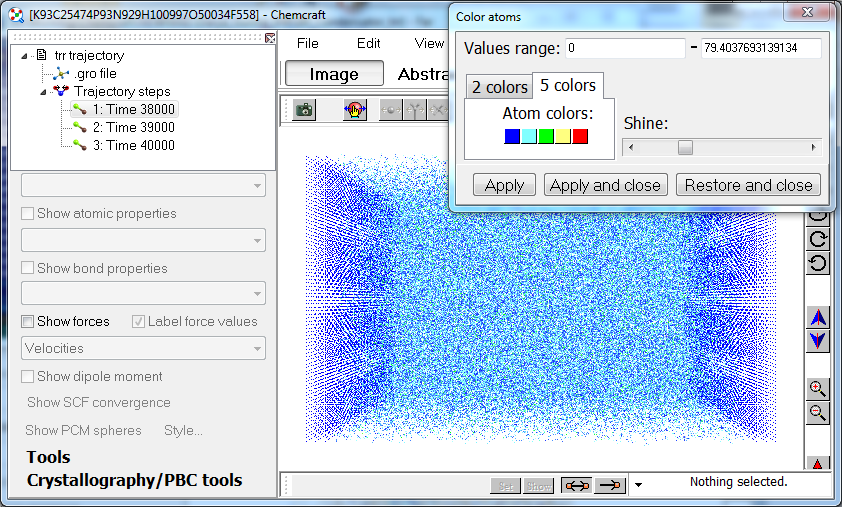Image resolution: width=842 pixels, height=507 pixels.
Task: Open the File menu
Action: pyautogui.click(x=307, y=43)
